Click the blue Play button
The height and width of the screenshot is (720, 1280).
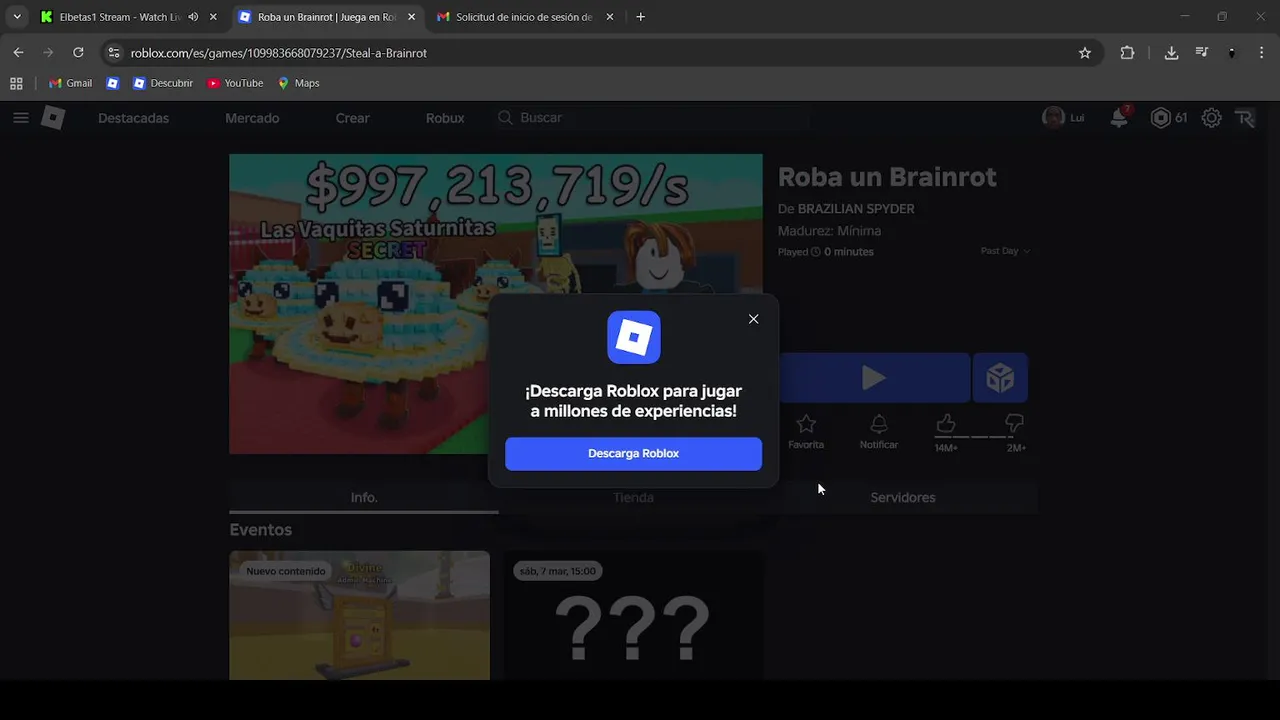(x=874, y=378)
